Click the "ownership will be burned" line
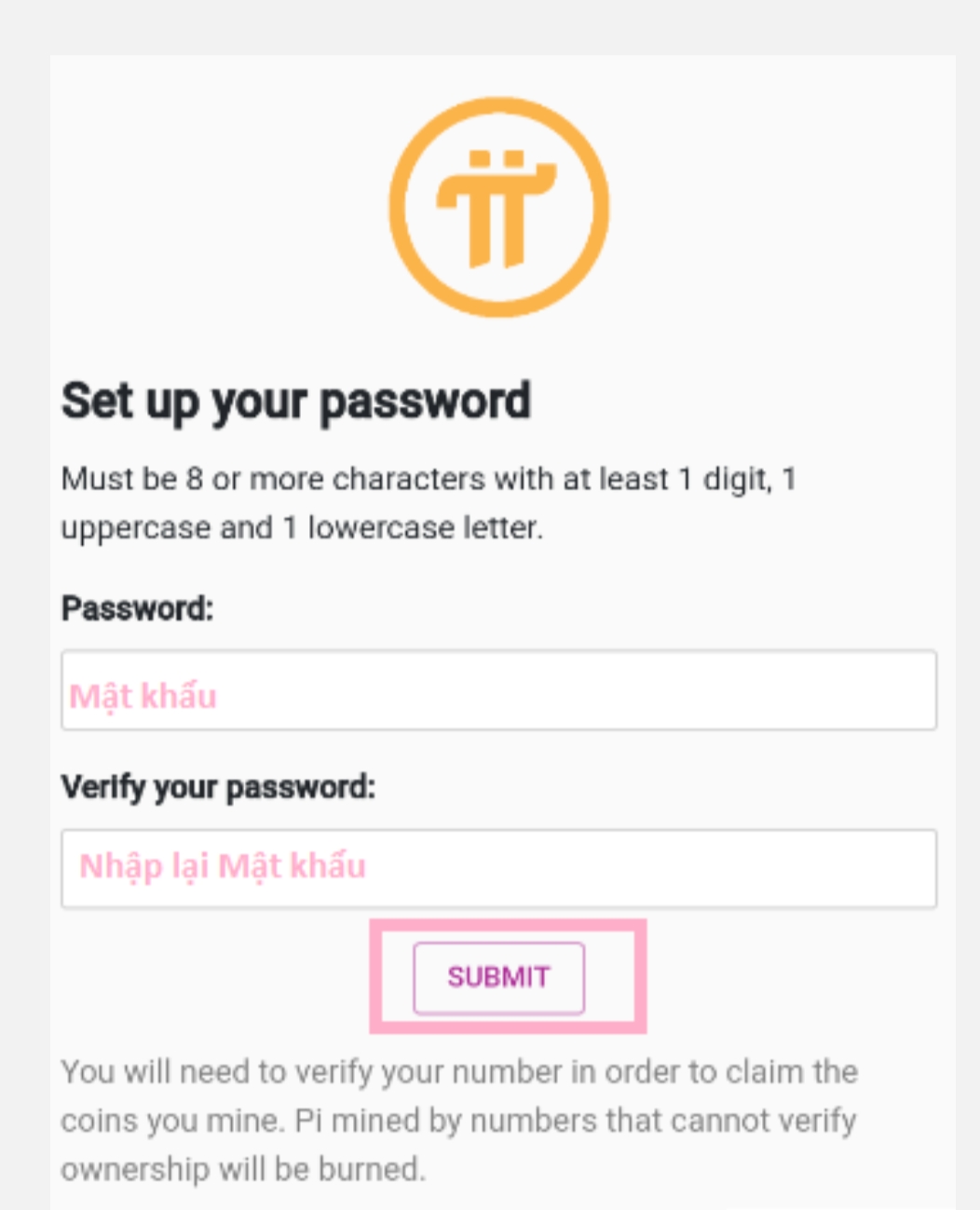Image resolution: width=980 pixels, height=1210 pixels. [x=242, y=1169]
